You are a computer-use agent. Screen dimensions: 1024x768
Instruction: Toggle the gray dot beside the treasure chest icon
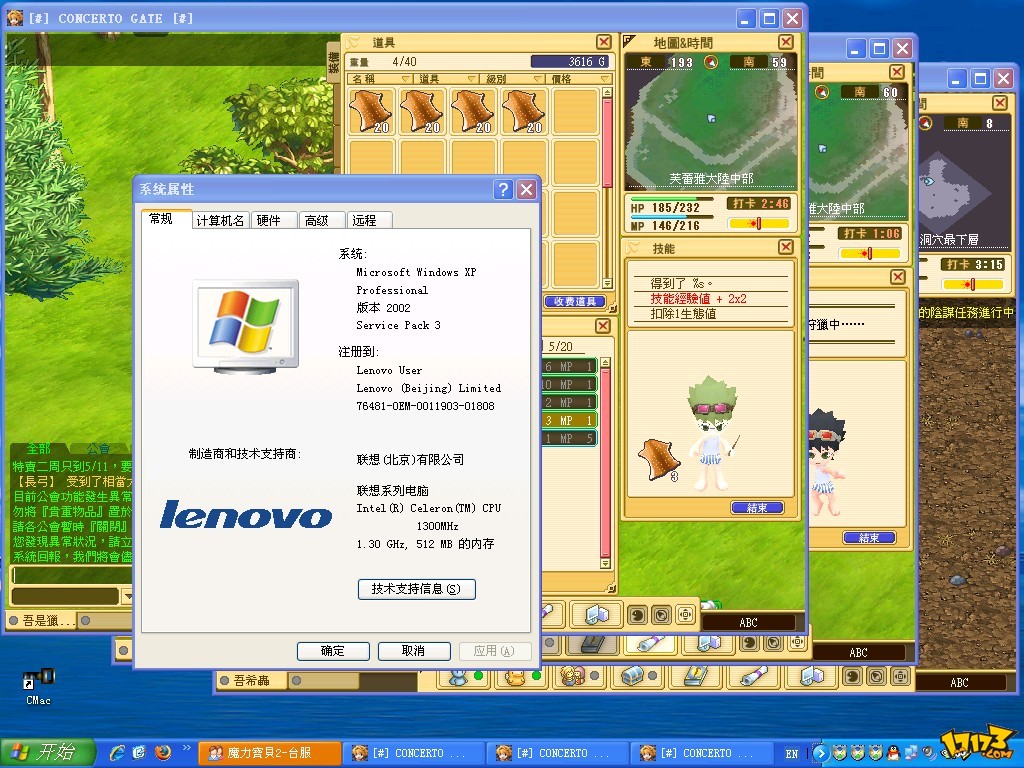coord(652,676)
